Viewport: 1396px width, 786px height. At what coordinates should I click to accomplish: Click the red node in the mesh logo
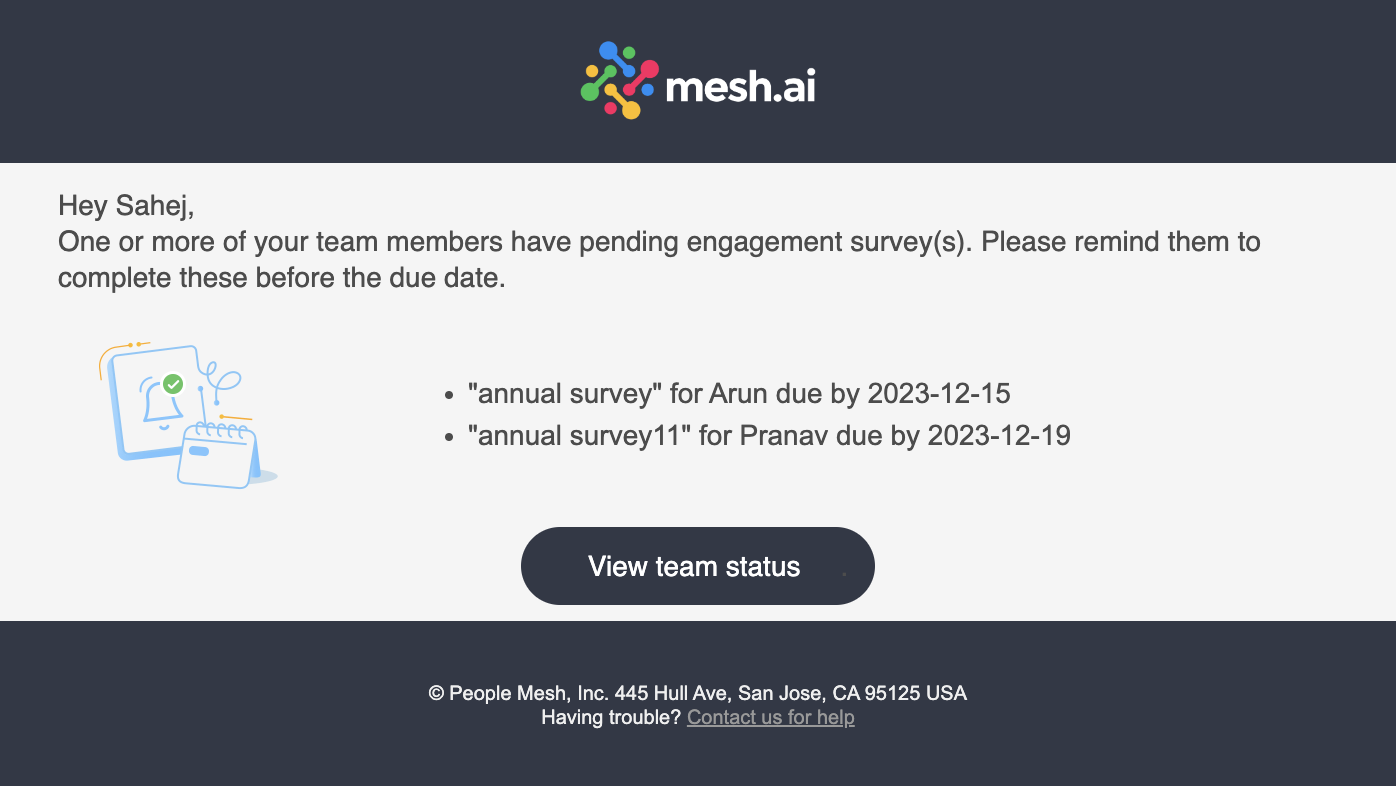(649, 68)
